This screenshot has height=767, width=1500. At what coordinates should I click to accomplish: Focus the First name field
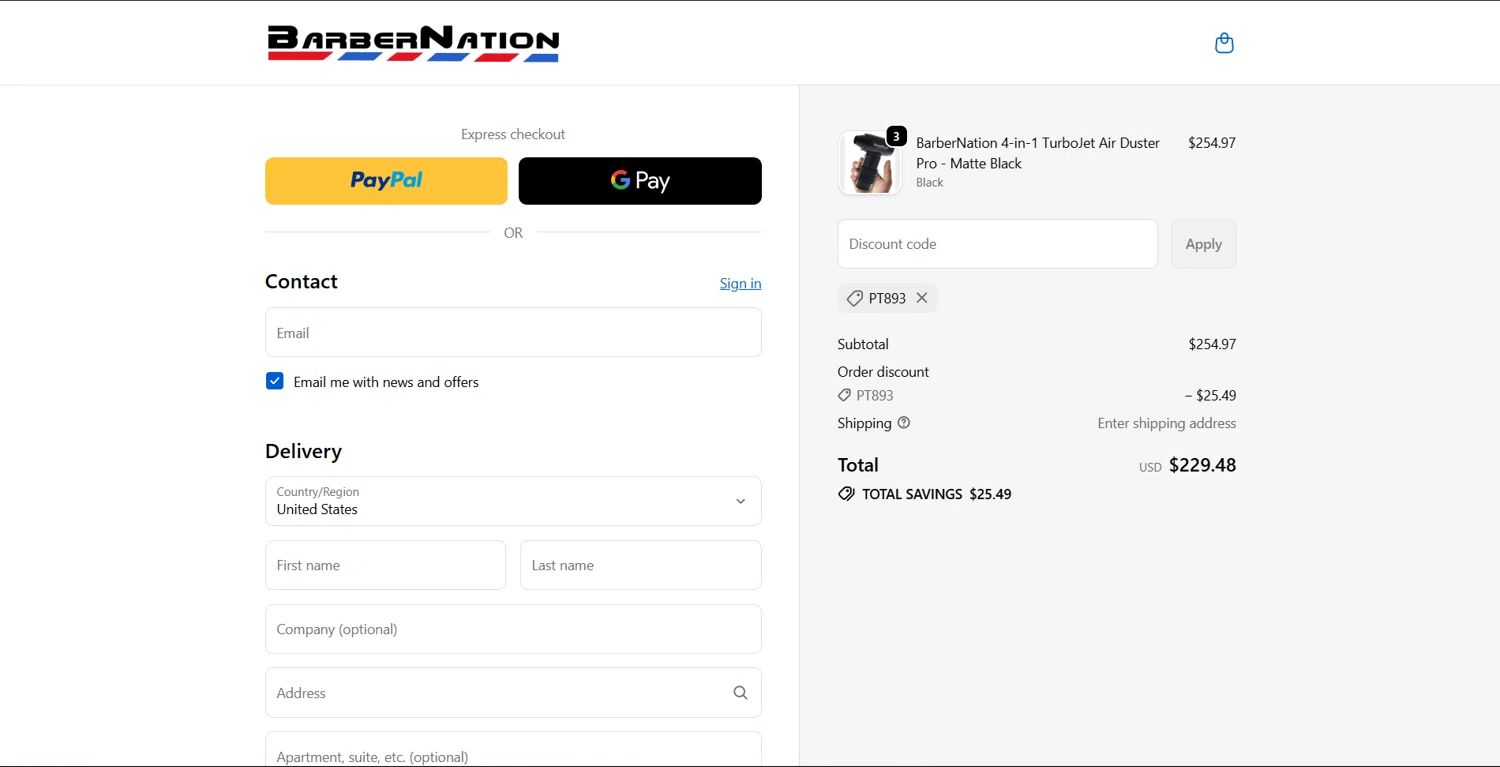point(385,565)
